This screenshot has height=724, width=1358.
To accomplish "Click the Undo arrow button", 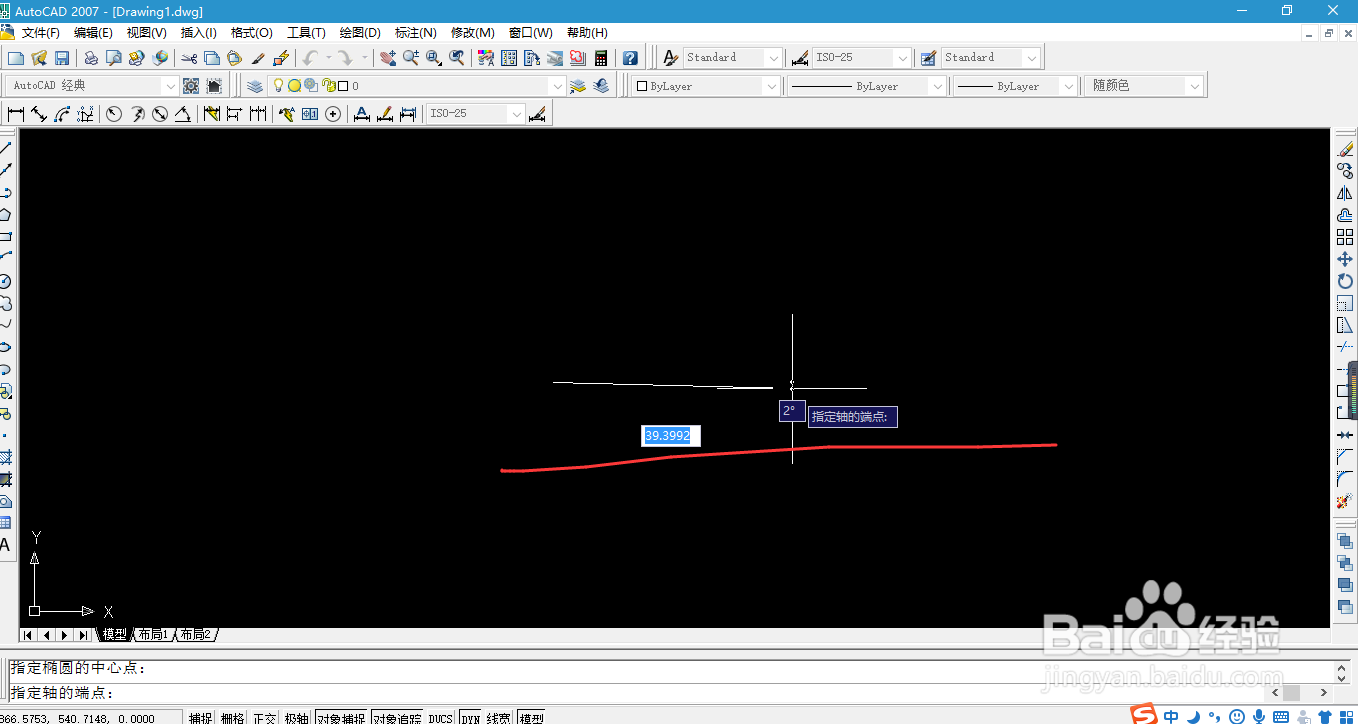I will [x=311, y=58].
